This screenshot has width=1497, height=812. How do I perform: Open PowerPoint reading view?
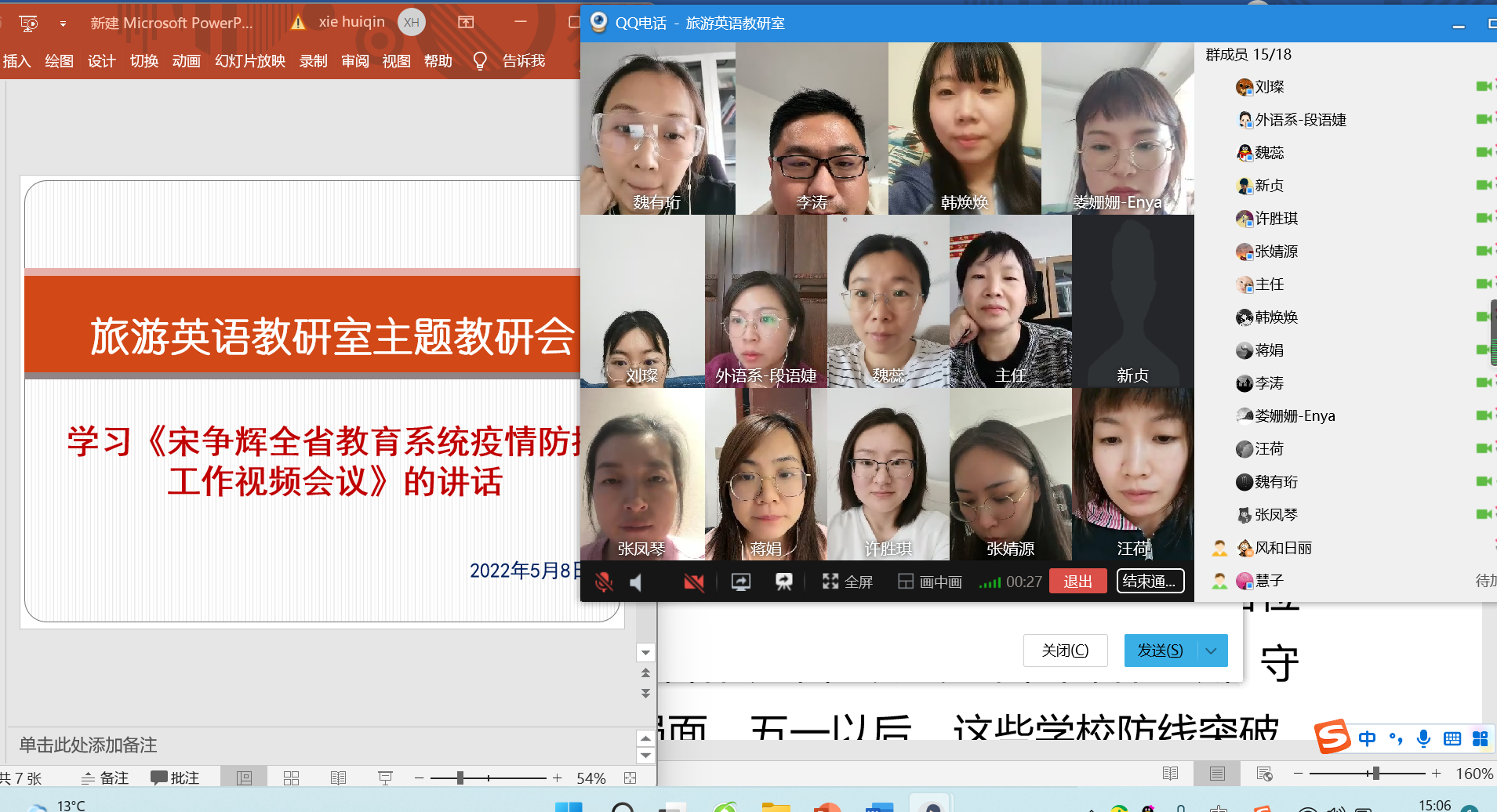pyautogui.click(x=338, y=778)
